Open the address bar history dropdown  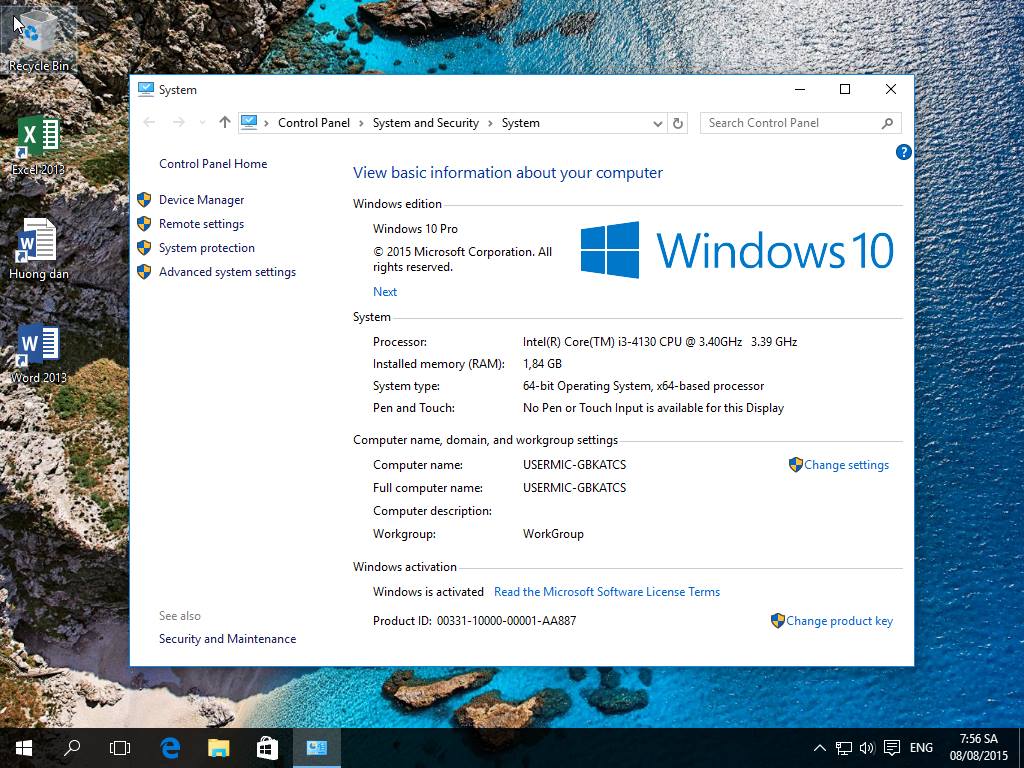pos(657,123)
